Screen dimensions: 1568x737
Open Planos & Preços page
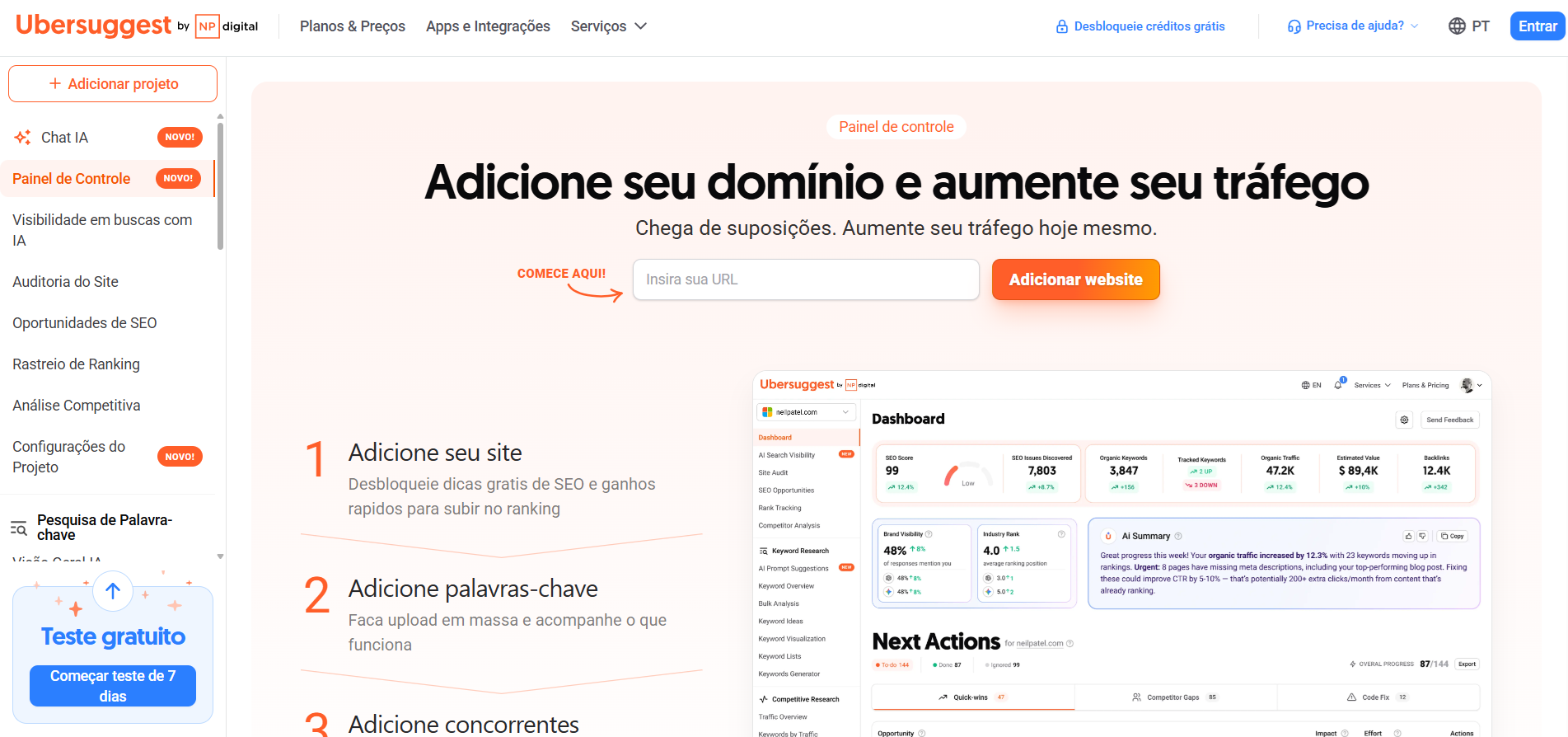tap(353, 26)
